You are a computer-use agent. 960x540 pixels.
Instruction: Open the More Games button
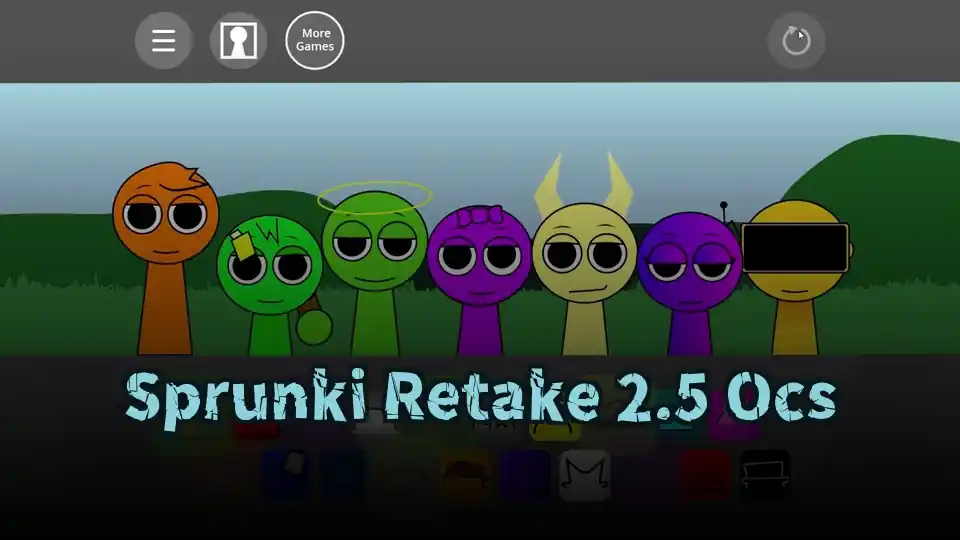point(315,40)
